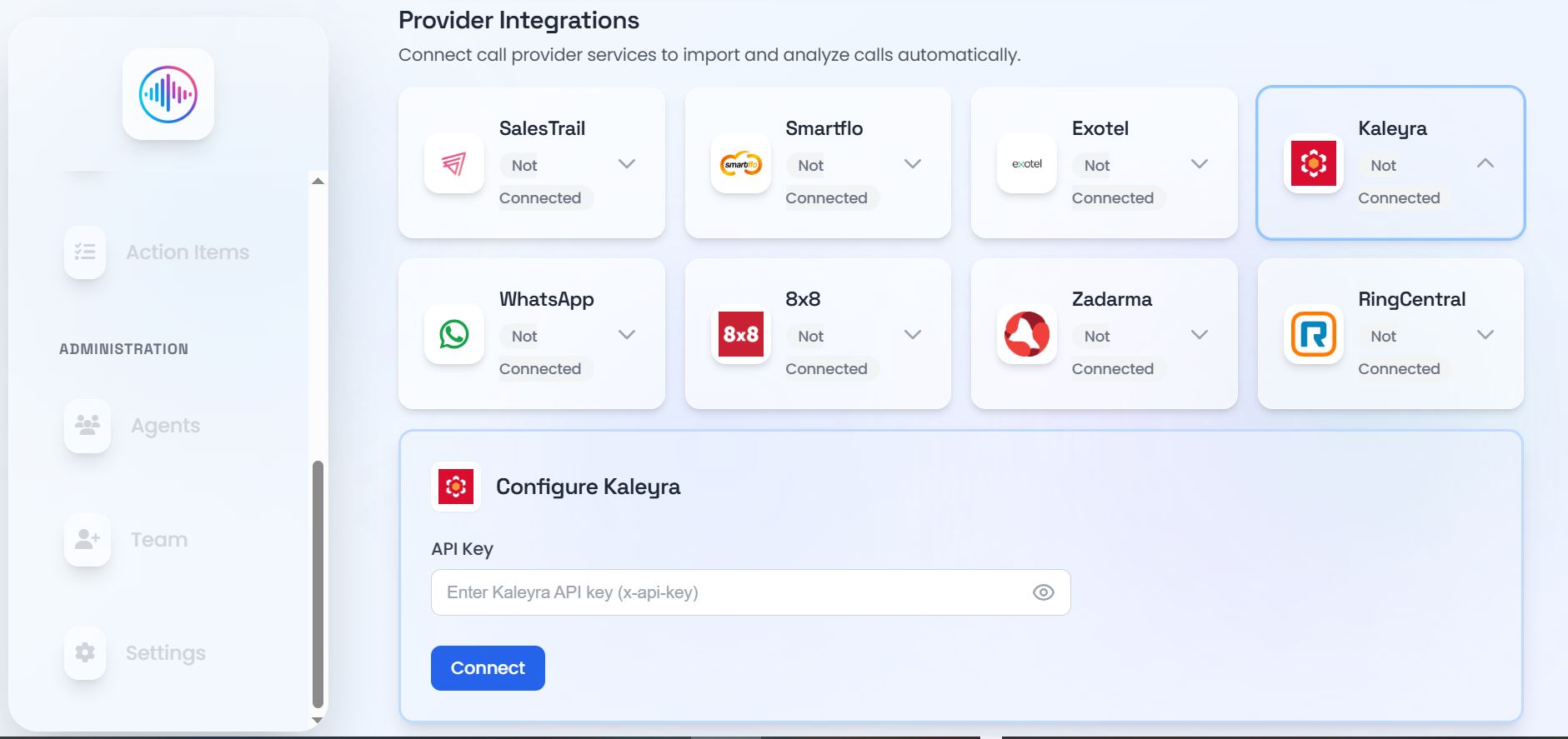Viewport: 1568px width, 739px height.
Task: Click the RingCentral card title
Action: [x=1412, y=299]
